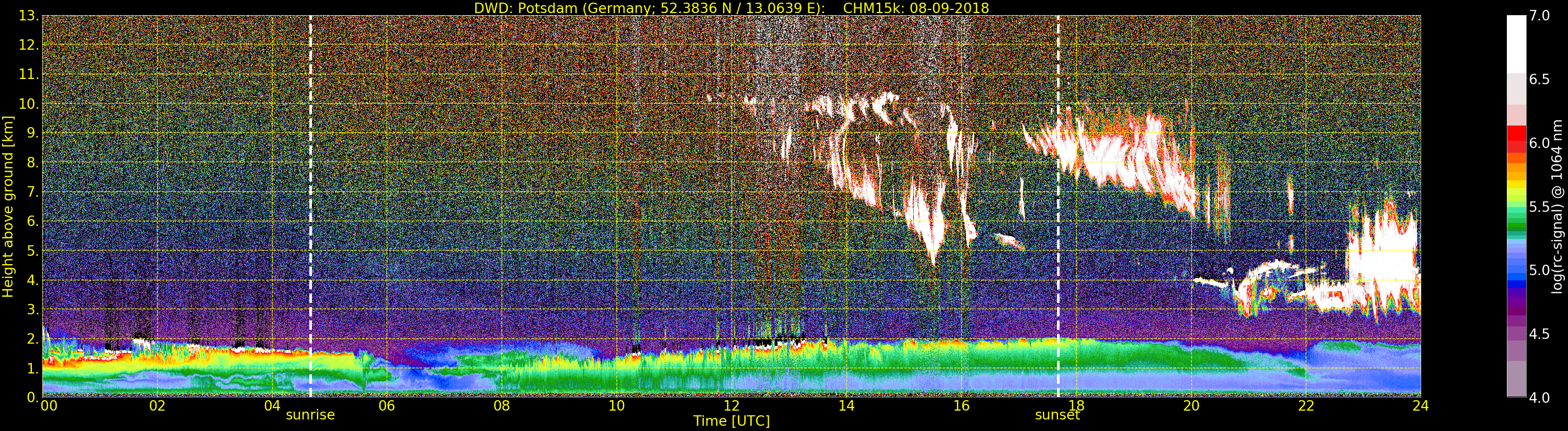Click the white dashed sunrise line

tap(310, 206)
